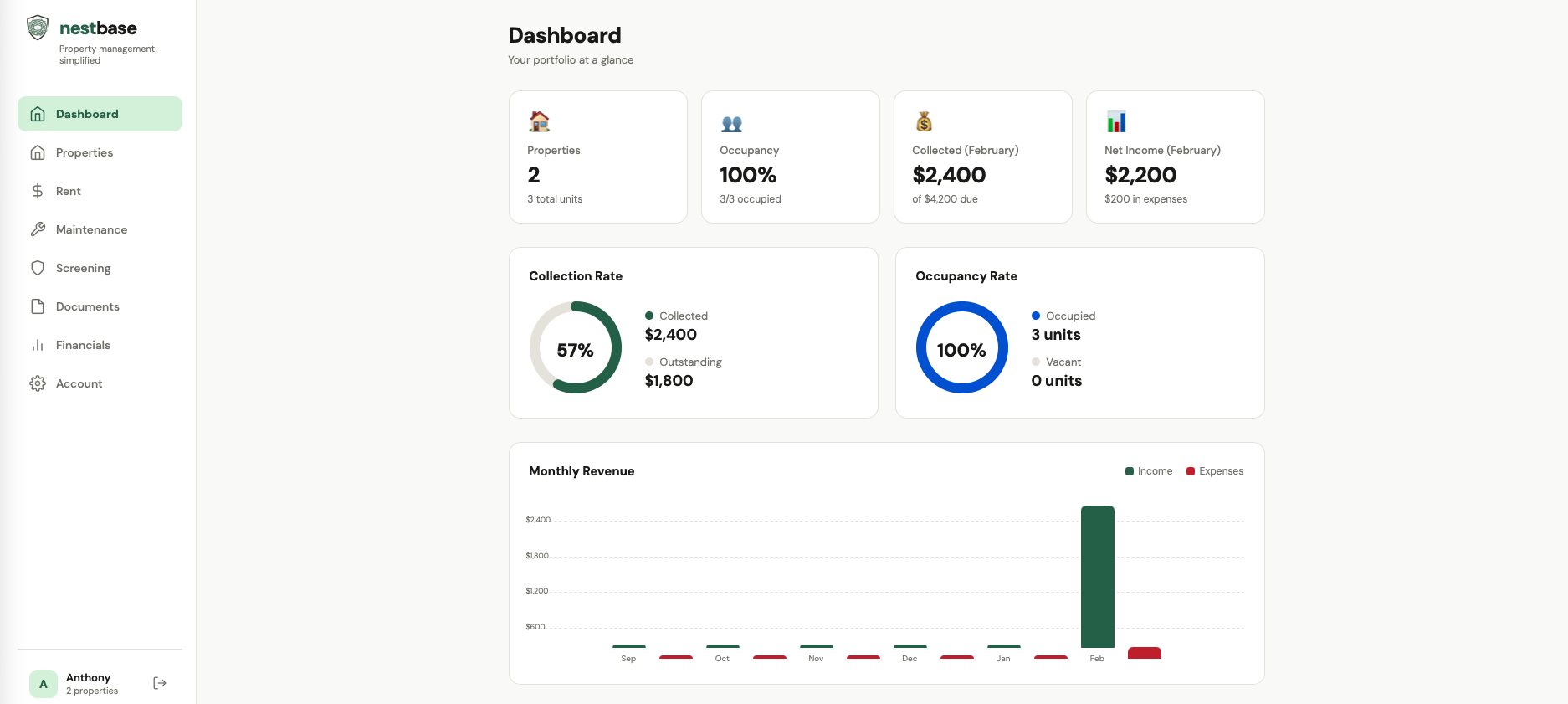Click the nestbase shield logo
This screenshot has height=704, width=1568.
(x=38, y=28)
